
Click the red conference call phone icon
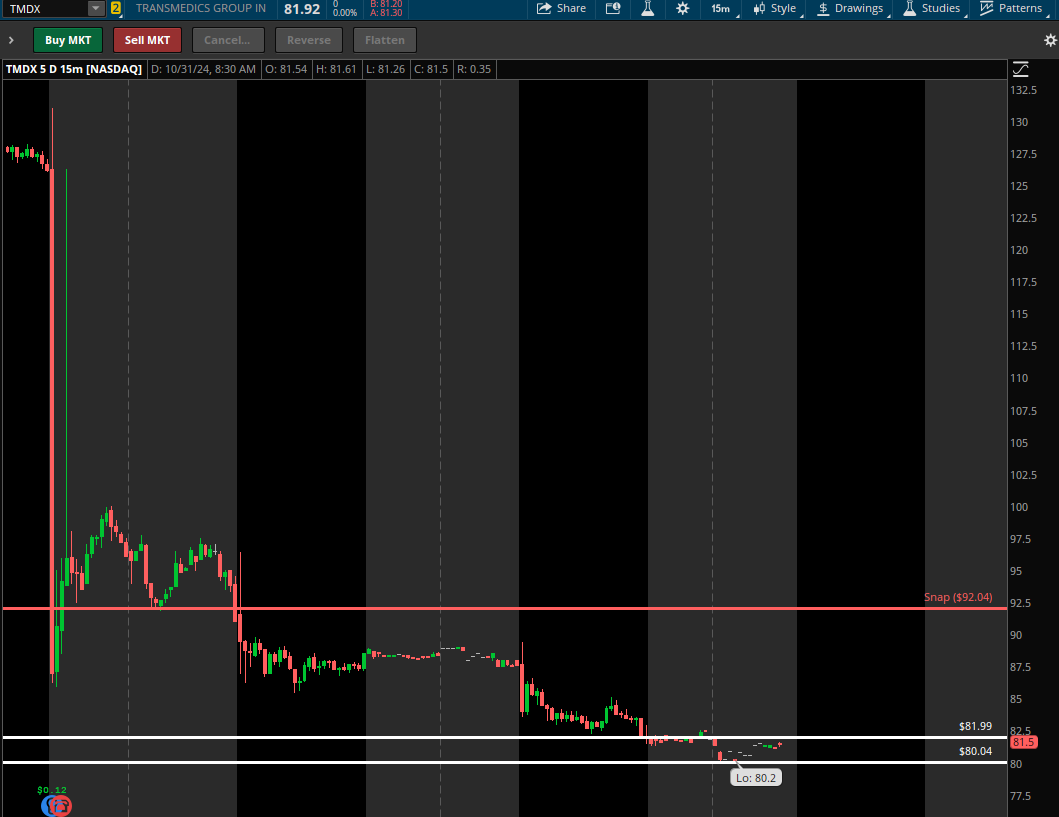(x=61, y=806)
